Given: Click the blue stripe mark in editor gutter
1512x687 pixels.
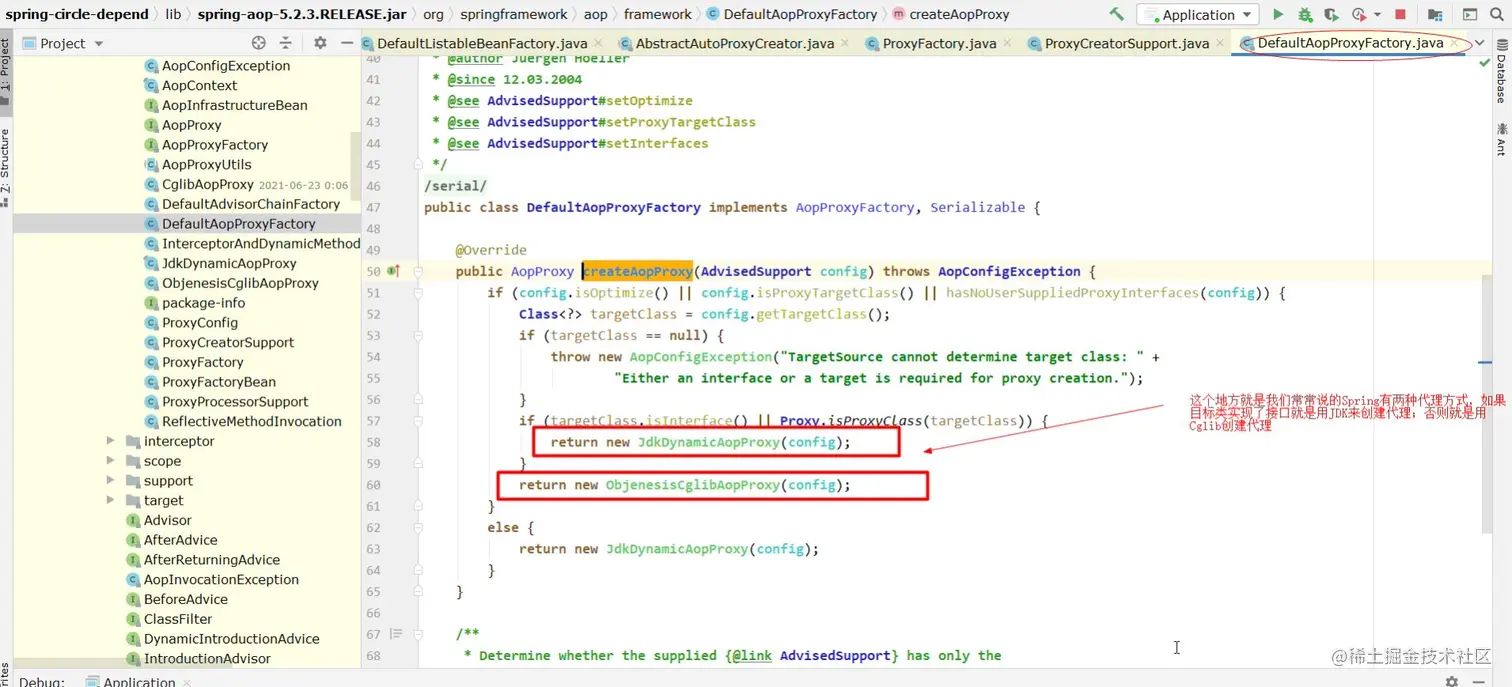Looking at the screenshot, I should pos(1485,362).
